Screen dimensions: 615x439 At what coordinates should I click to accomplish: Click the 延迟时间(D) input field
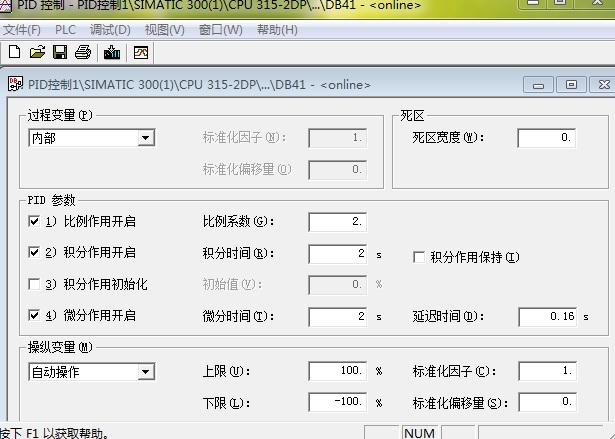548,317
